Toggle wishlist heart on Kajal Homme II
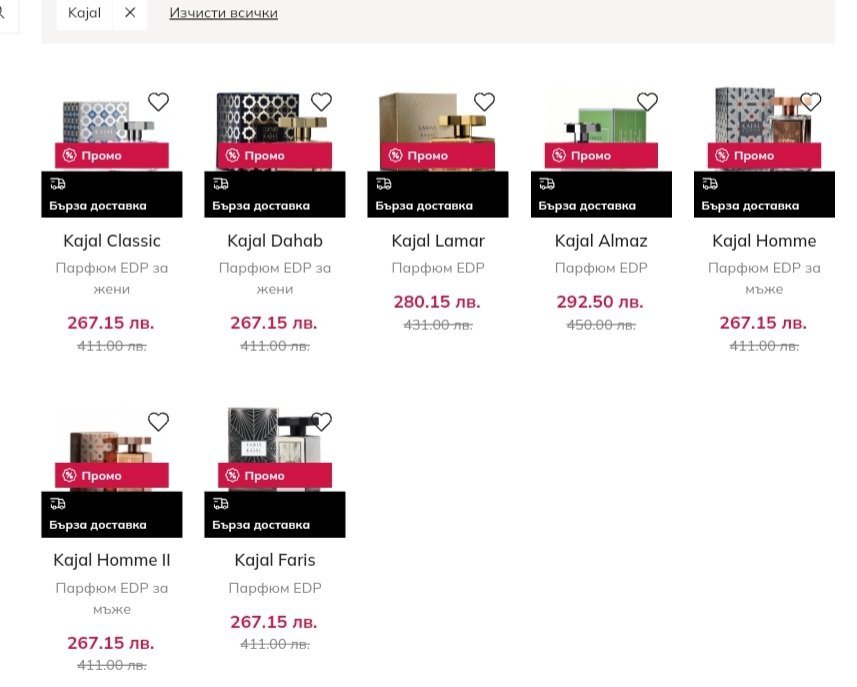The height and width of the screenshot is (687, 857). coord(158,422)
